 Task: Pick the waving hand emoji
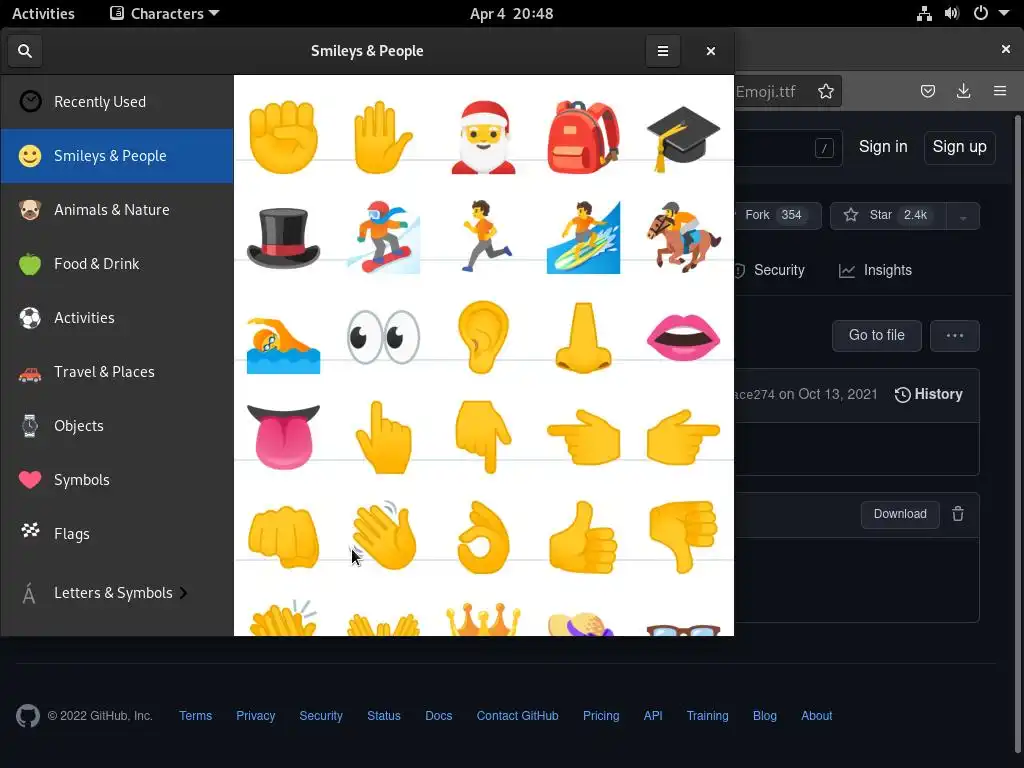pyautogui.click(x=383, y=536)
